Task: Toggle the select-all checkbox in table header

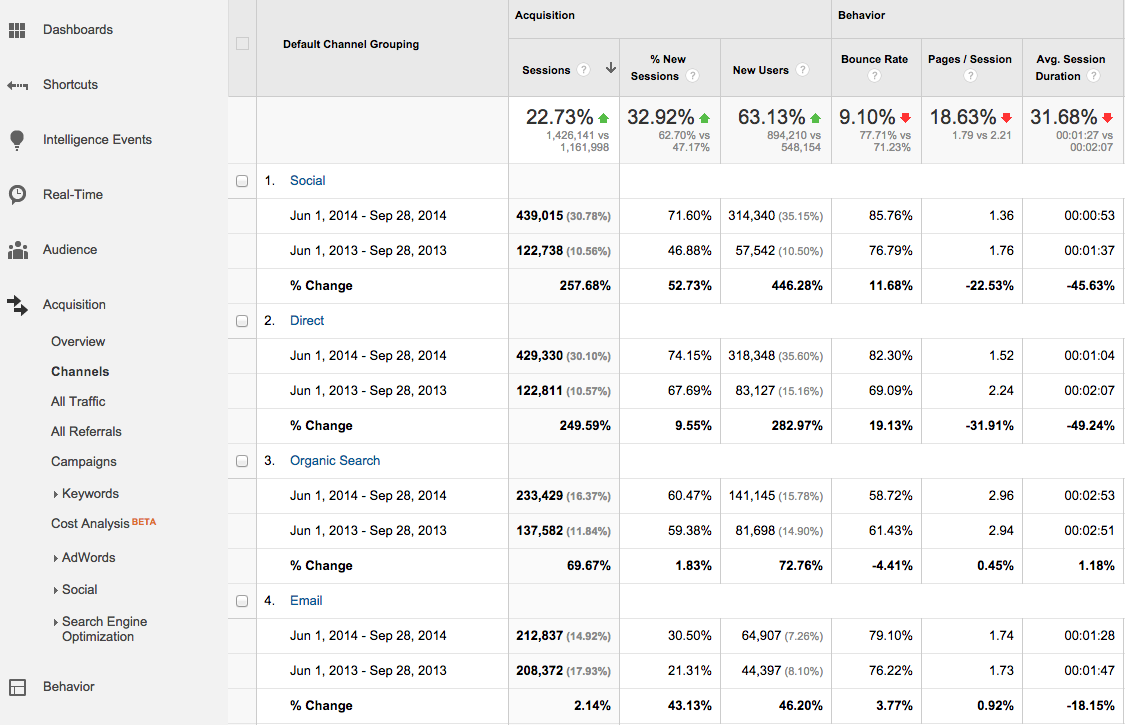Action: click(x=242, y=44)
